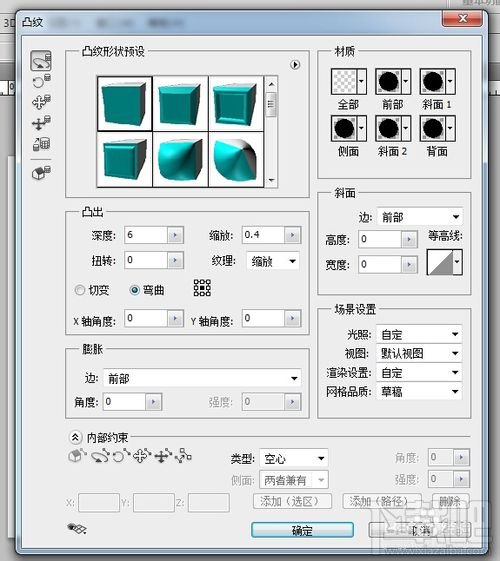Select the constraint rotate tool icon

click(x=100, y=457)
